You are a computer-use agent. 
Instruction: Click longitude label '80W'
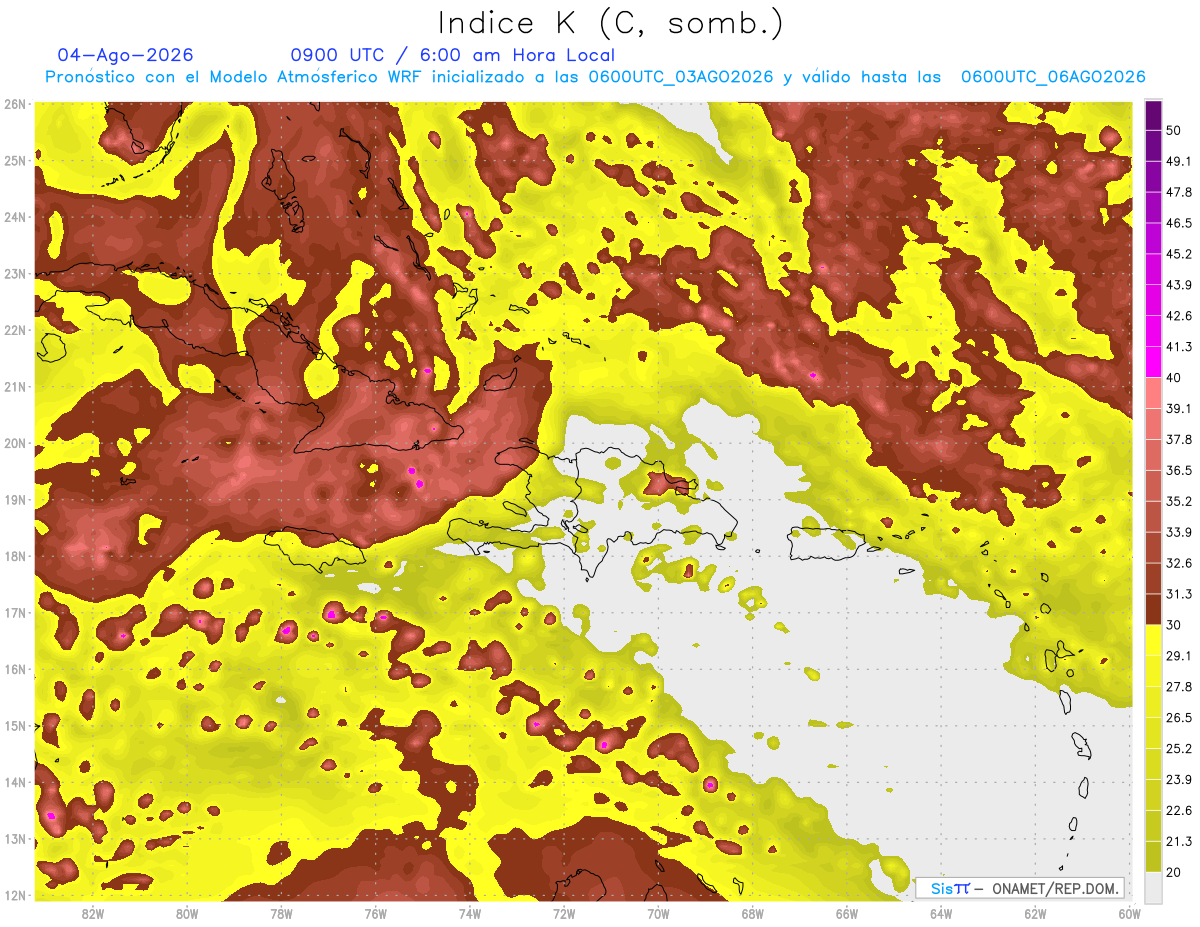[x=187, y=913]
